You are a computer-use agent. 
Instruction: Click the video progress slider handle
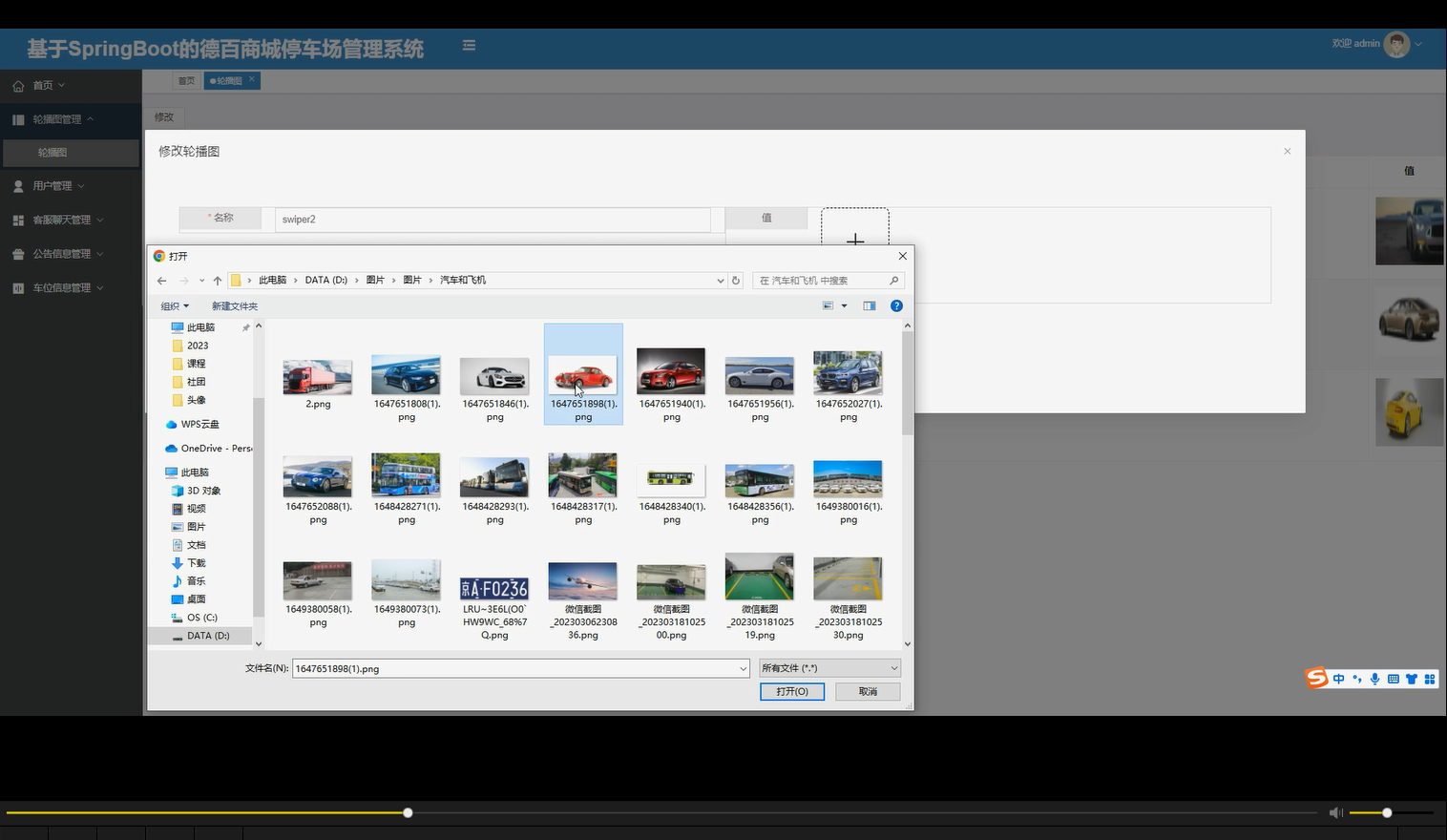[408, 813]
